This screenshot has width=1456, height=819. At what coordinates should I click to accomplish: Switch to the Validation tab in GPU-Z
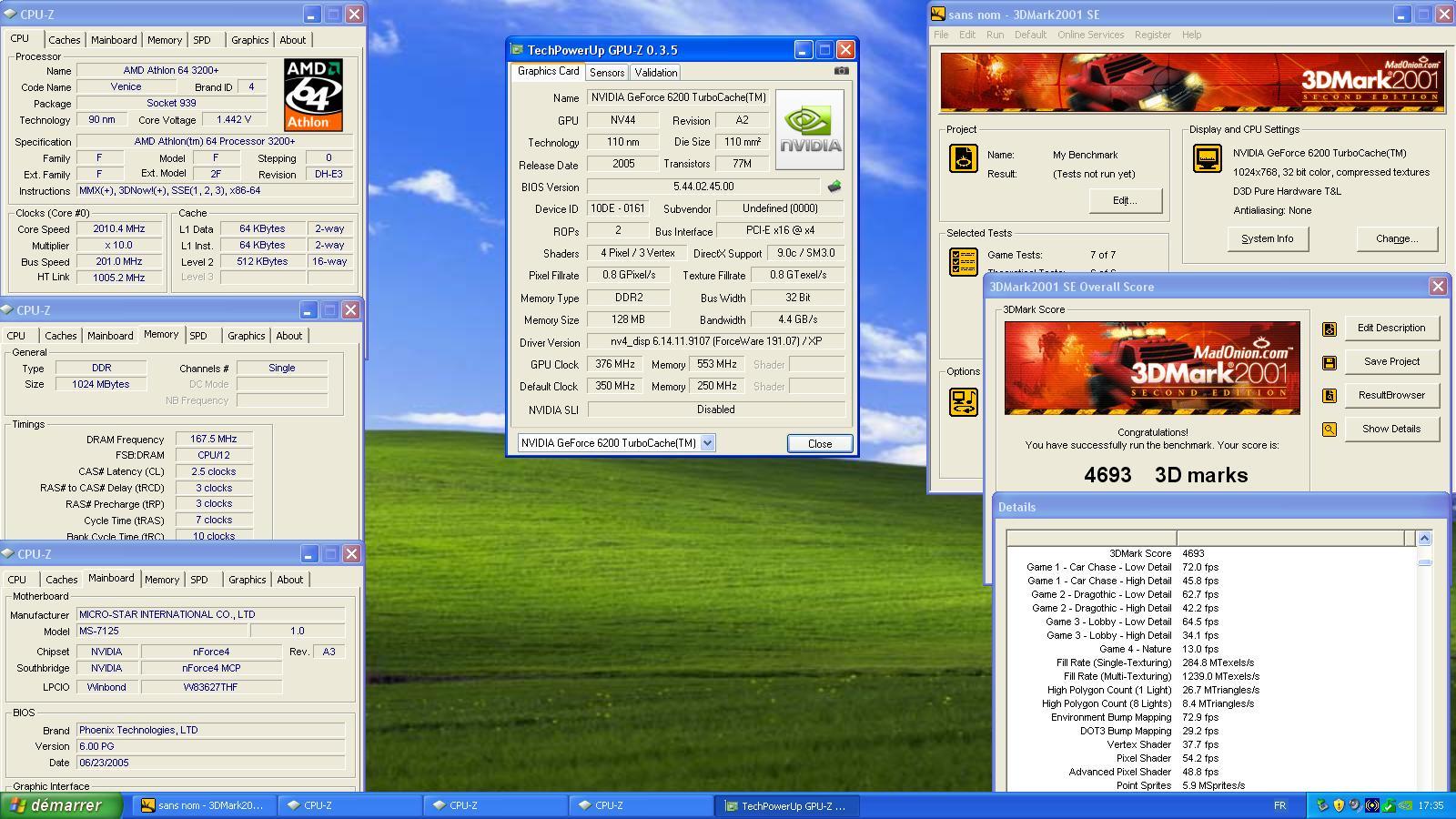click(655, 73)
